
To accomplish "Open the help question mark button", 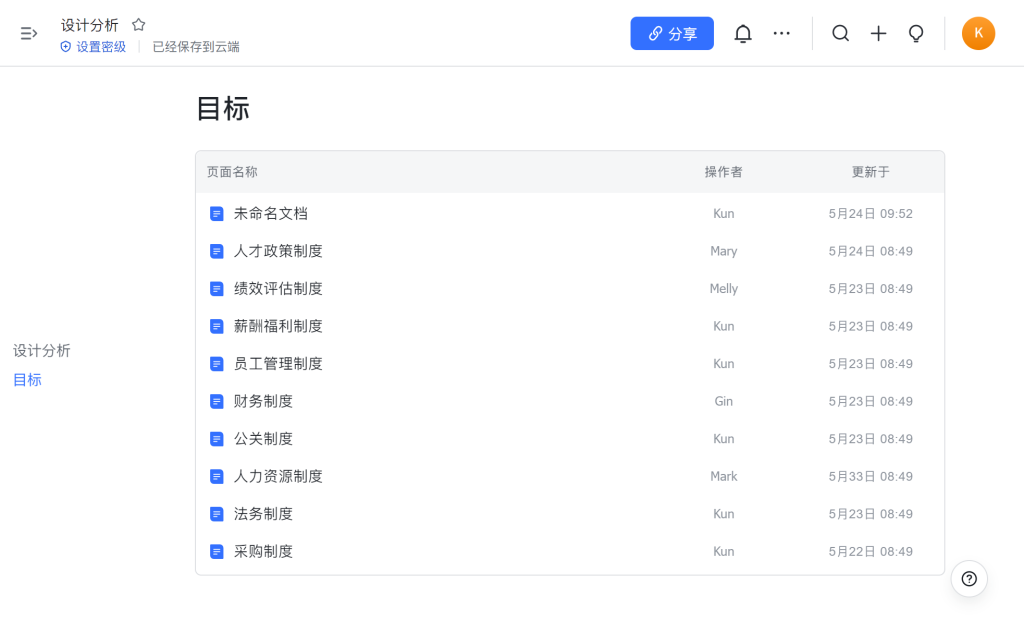I will (x=969, y=578).
